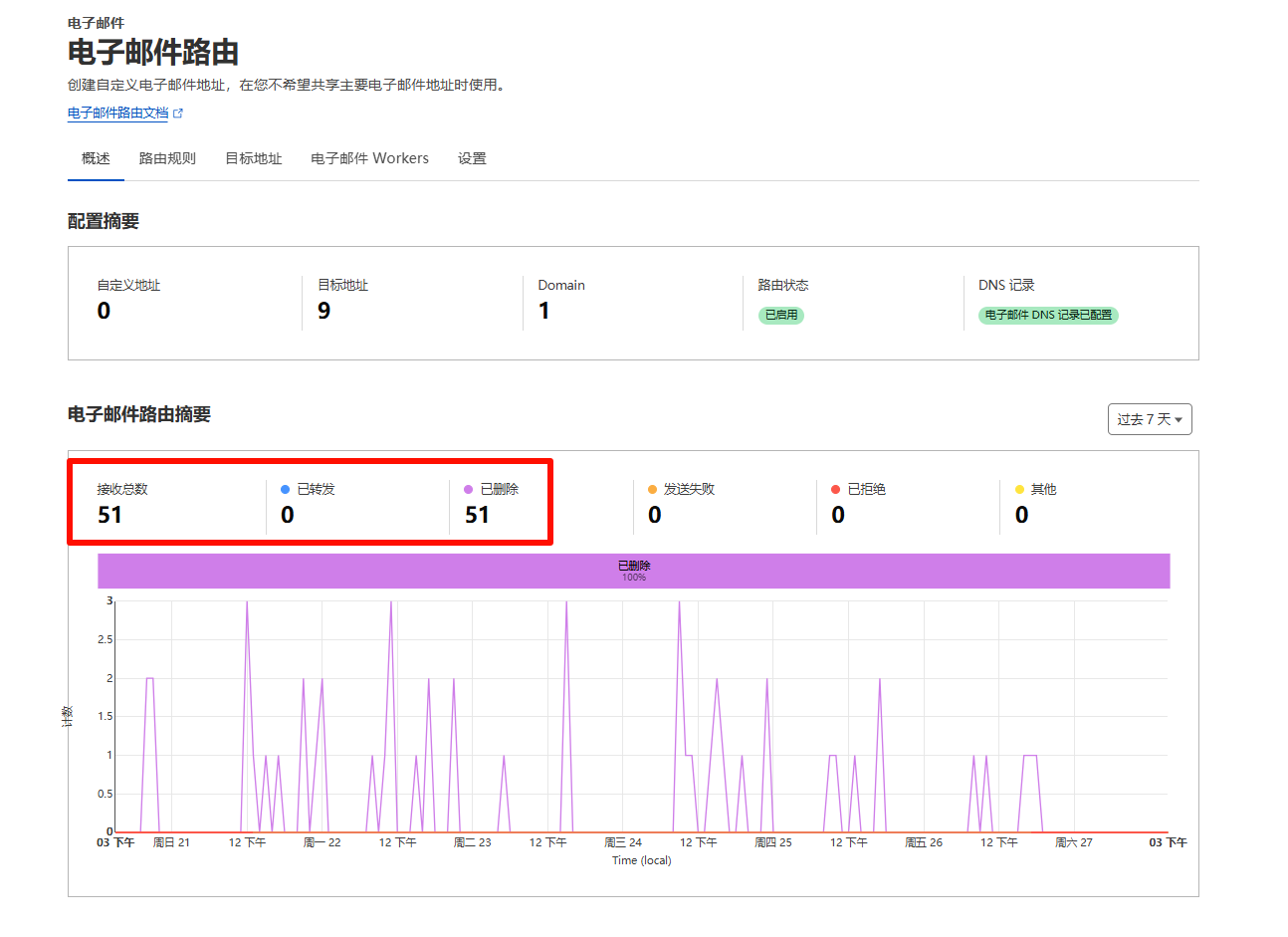Click the 发送失败 stat label
1288x937 pixels.
689,489
